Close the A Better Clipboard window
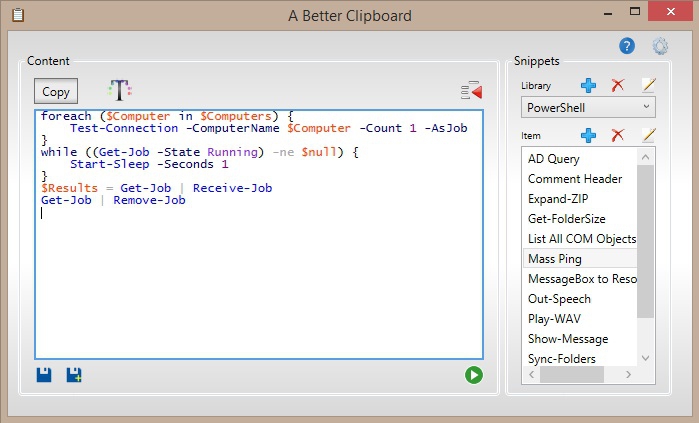This screenshot has width=699, height=423. click(x=671, y=12)
